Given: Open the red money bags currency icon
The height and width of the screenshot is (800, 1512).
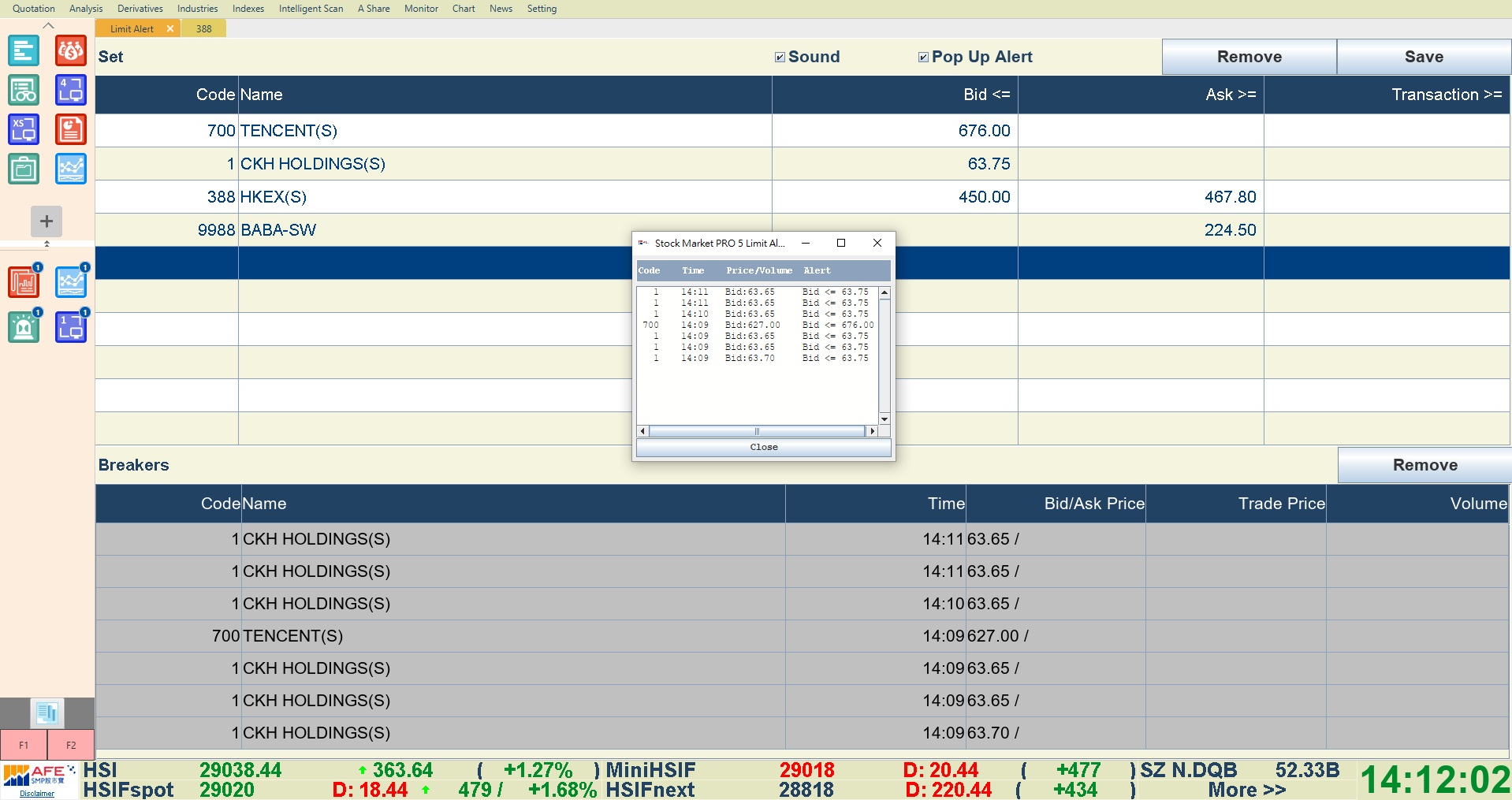Looking at the screenshot, I should (x=71, y=50).
